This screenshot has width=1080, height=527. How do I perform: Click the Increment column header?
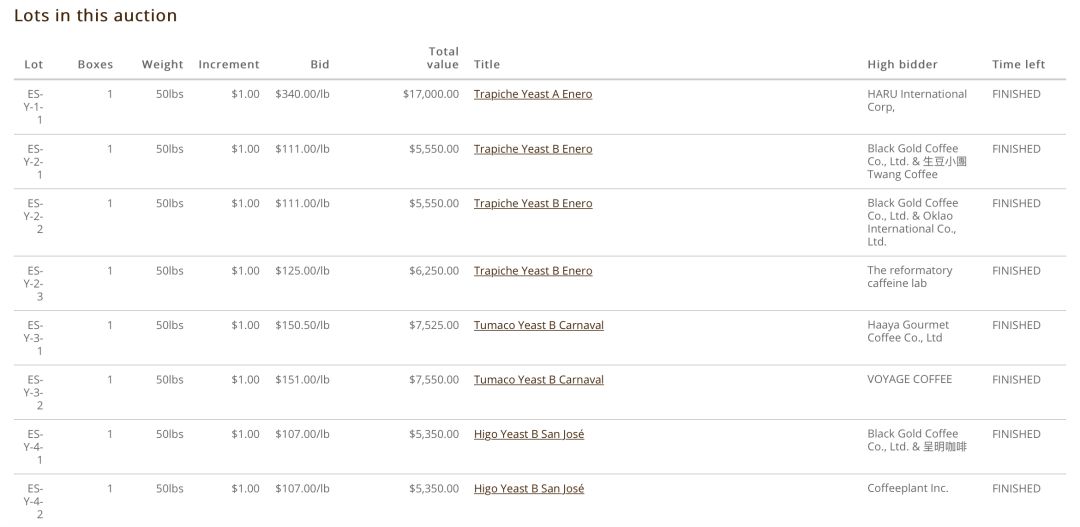coord(228,65)
